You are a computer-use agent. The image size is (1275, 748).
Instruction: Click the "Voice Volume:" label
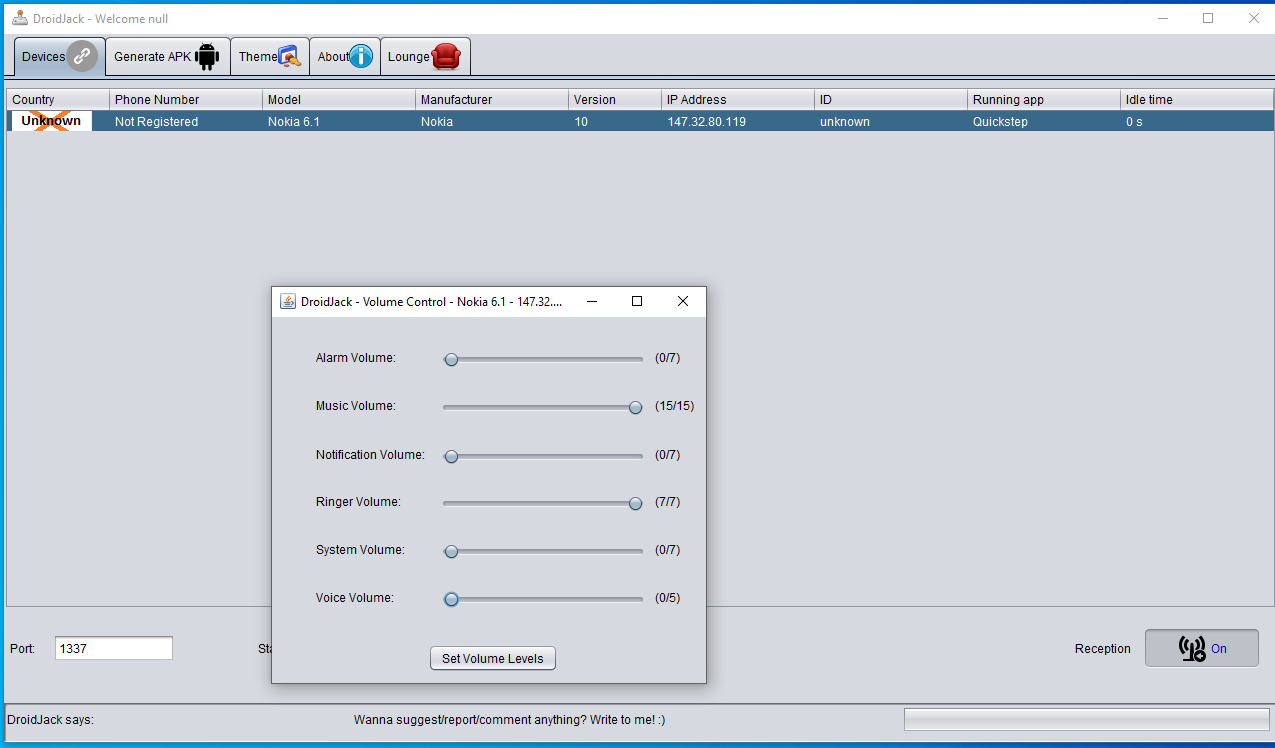(x=355, y=598)
